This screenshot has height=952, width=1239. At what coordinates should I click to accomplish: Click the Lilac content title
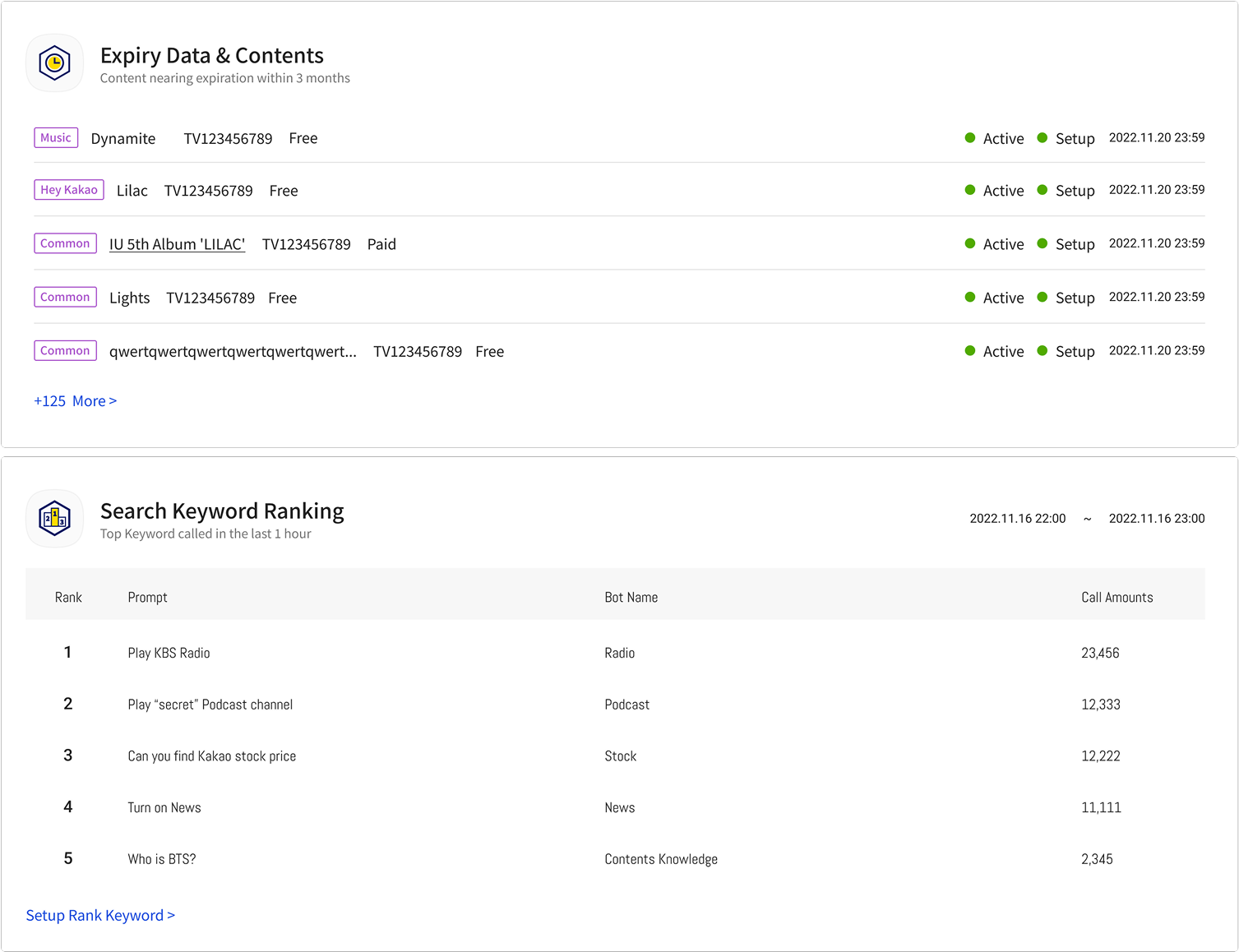click(132, 191)
